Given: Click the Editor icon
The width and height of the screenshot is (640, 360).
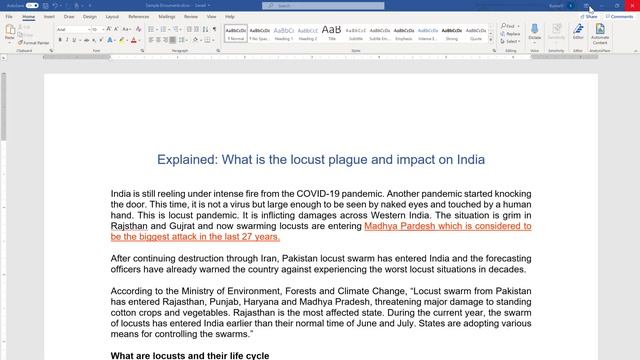Looking at the screenshot, I should [578, 32].
